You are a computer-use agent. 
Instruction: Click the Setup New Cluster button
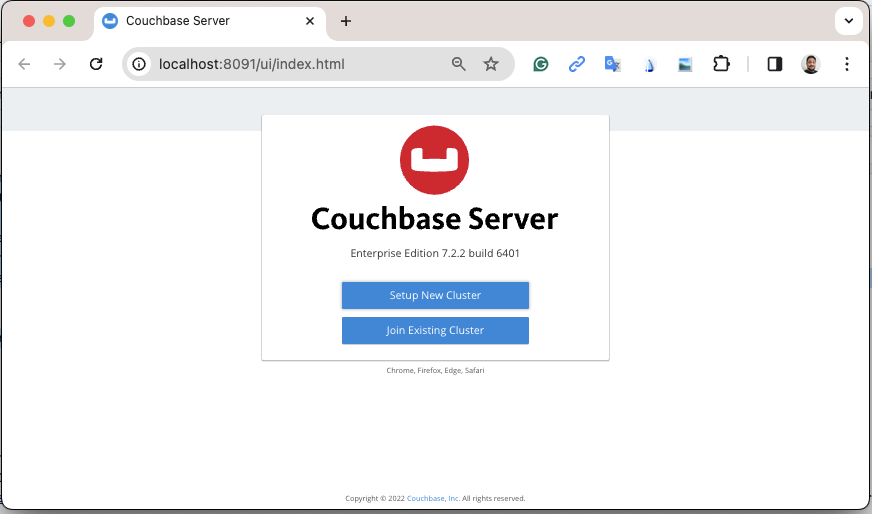point(435,295)
